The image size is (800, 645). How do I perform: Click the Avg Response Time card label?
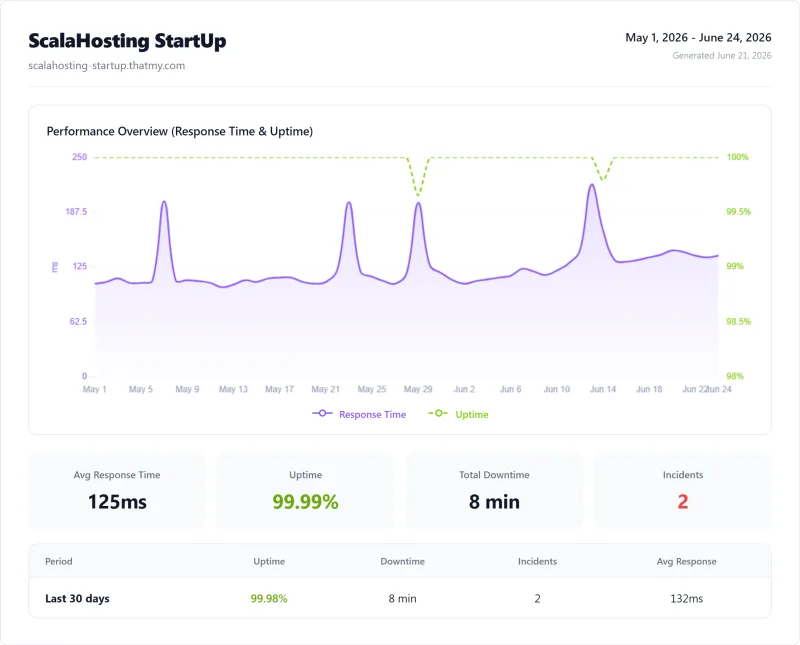117,475
